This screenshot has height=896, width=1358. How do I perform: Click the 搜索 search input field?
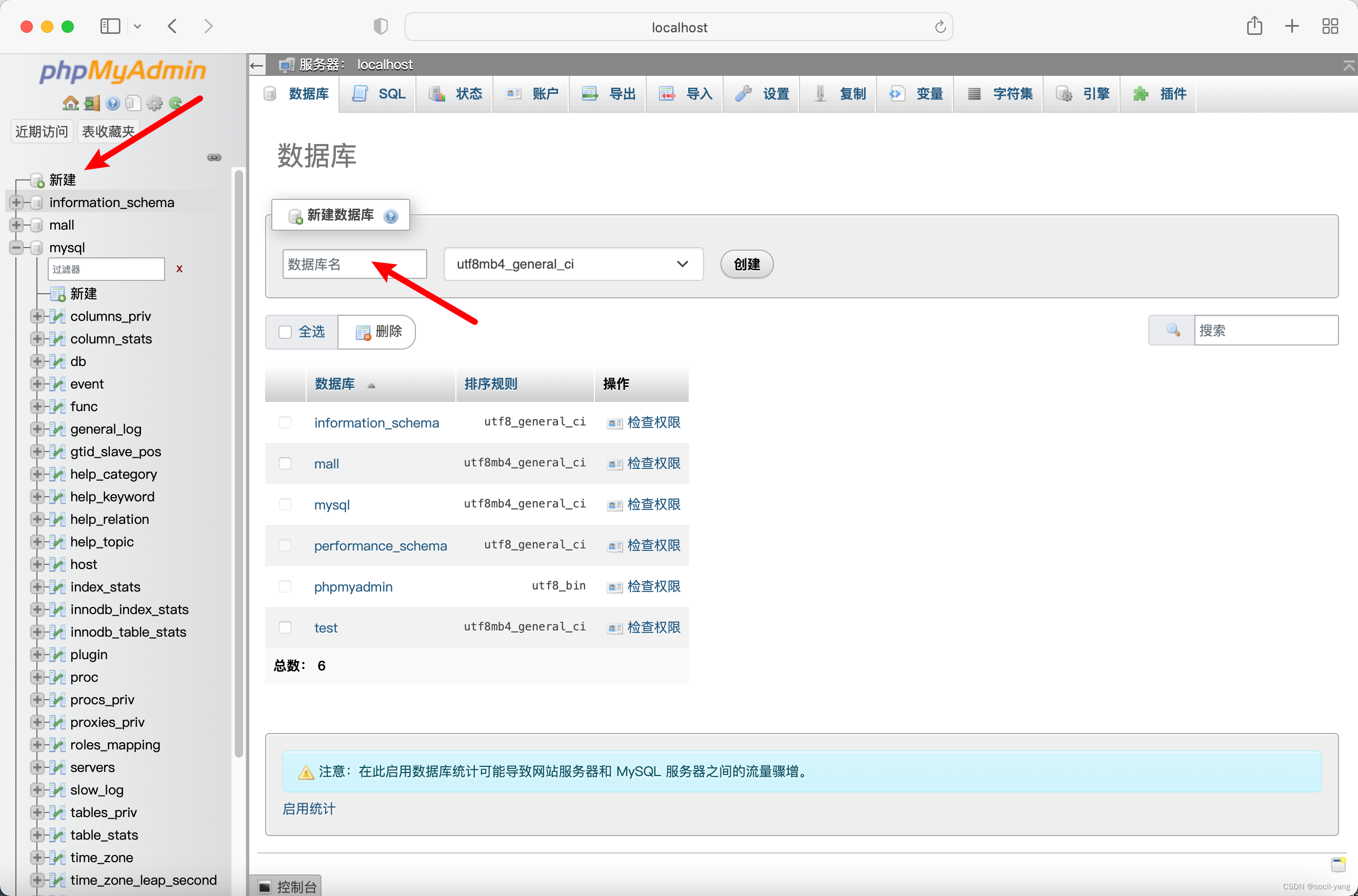(1266, 330)
